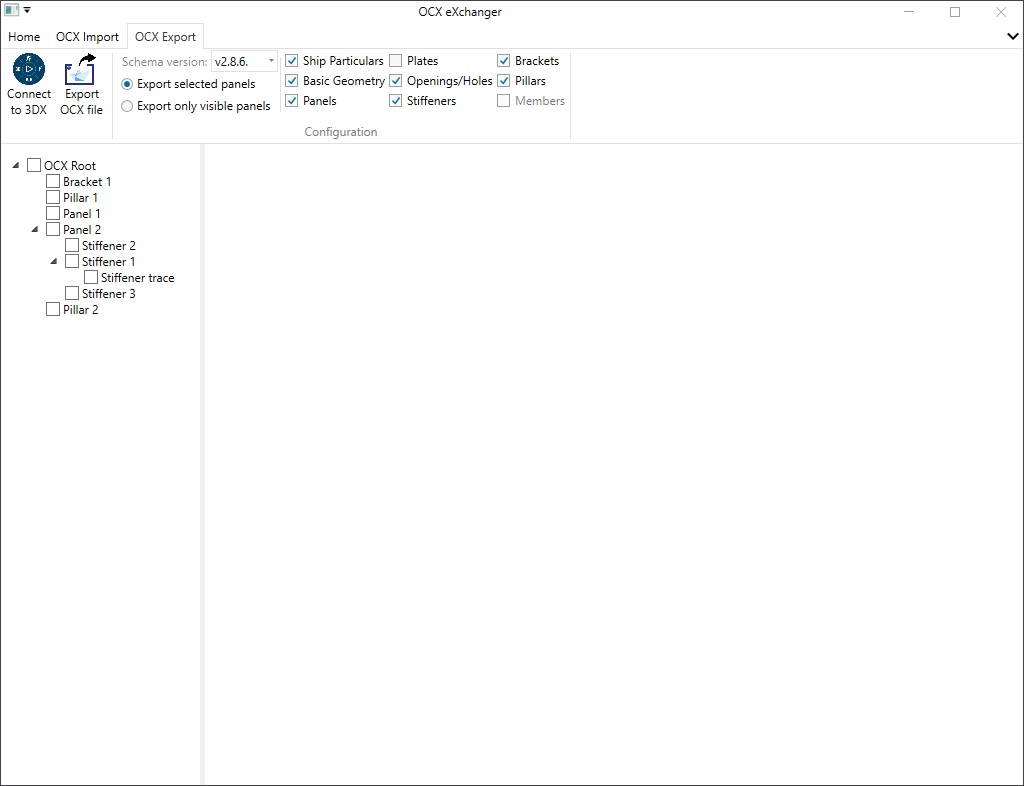Click the Export OCX file icon
Viewport: 1024px width, 786px height.
[81, 73]
